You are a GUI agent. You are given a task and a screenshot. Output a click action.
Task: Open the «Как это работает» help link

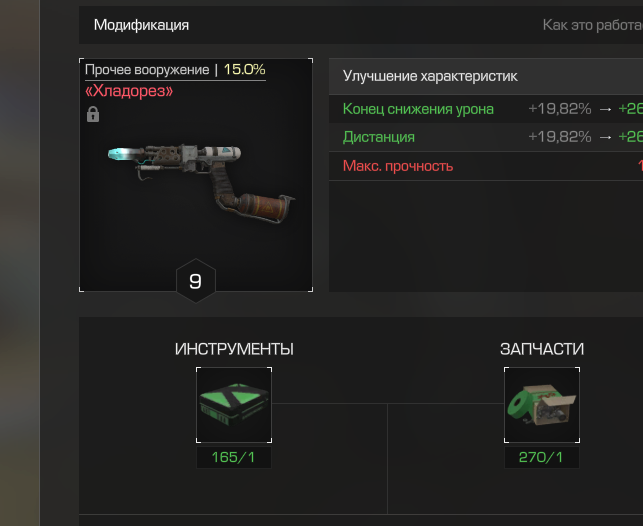point(593,25)
